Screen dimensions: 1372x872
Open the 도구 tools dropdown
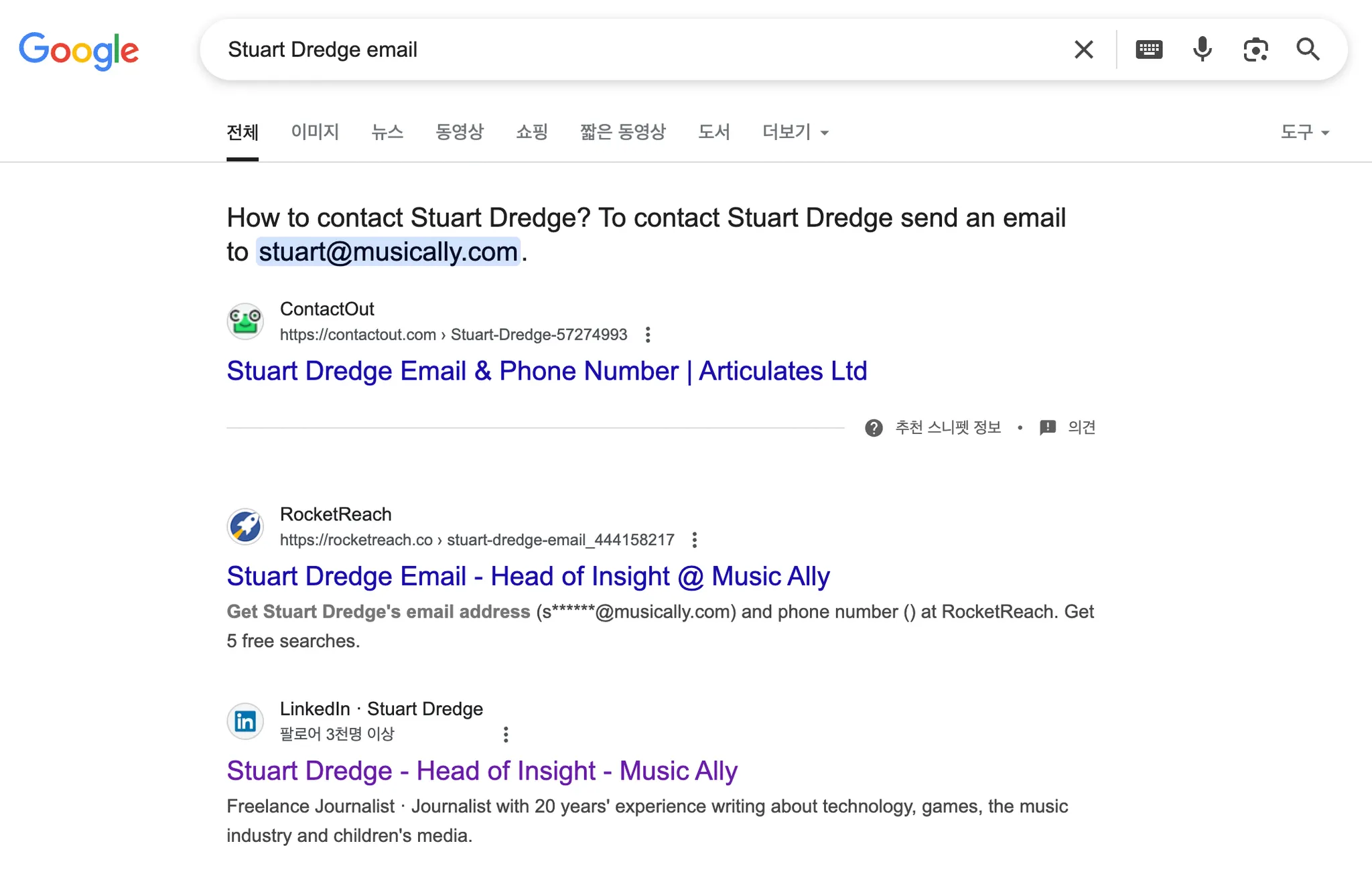click(1304, 132)
